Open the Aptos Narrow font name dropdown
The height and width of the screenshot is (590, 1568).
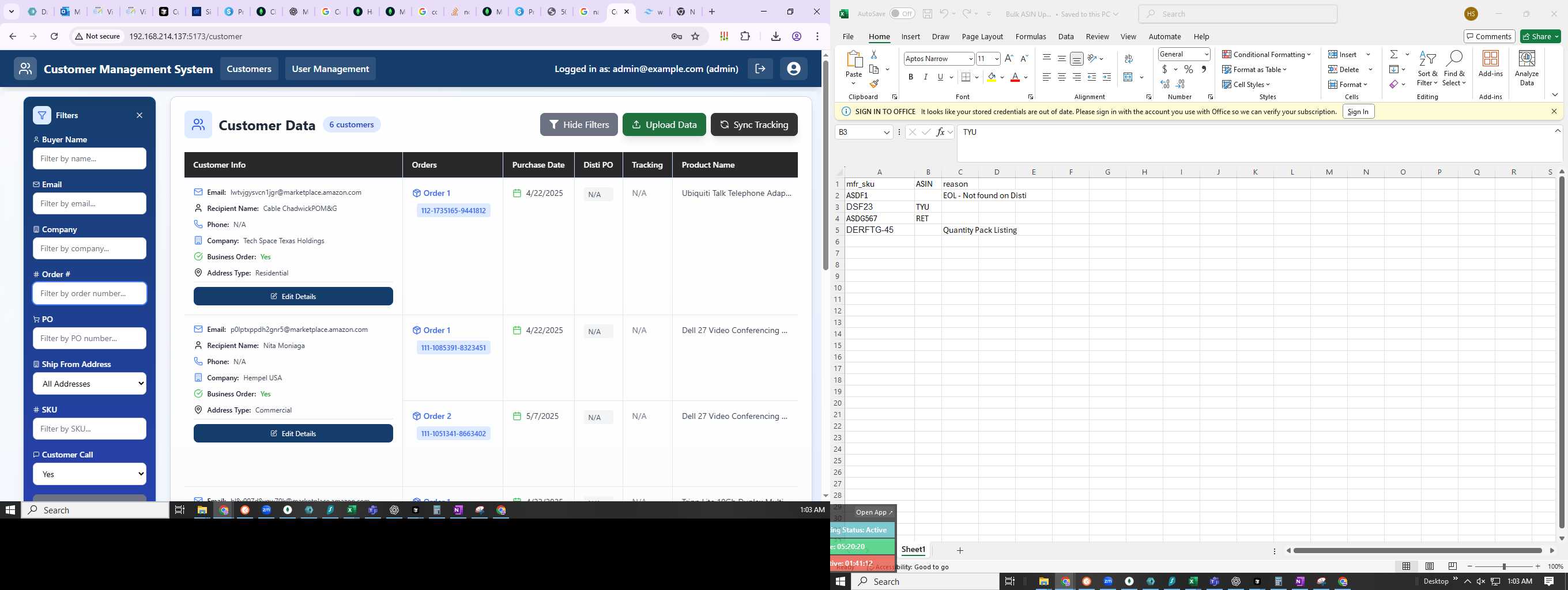click(970, 59)
